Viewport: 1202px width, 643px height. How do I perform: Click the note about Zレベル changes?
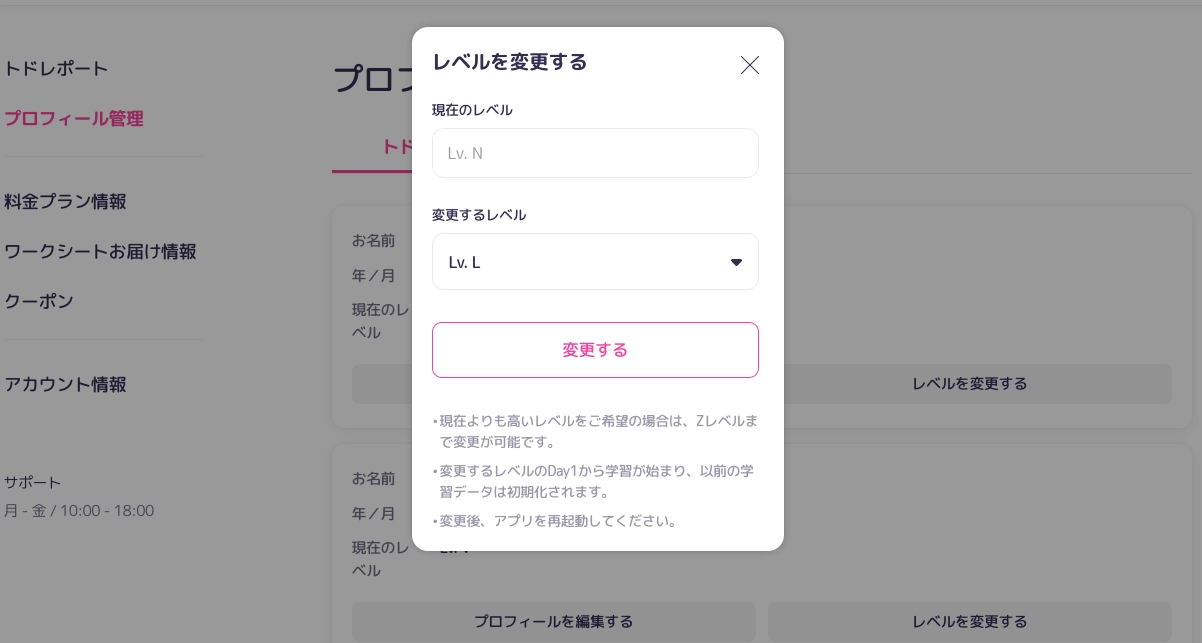pos(595,431)
